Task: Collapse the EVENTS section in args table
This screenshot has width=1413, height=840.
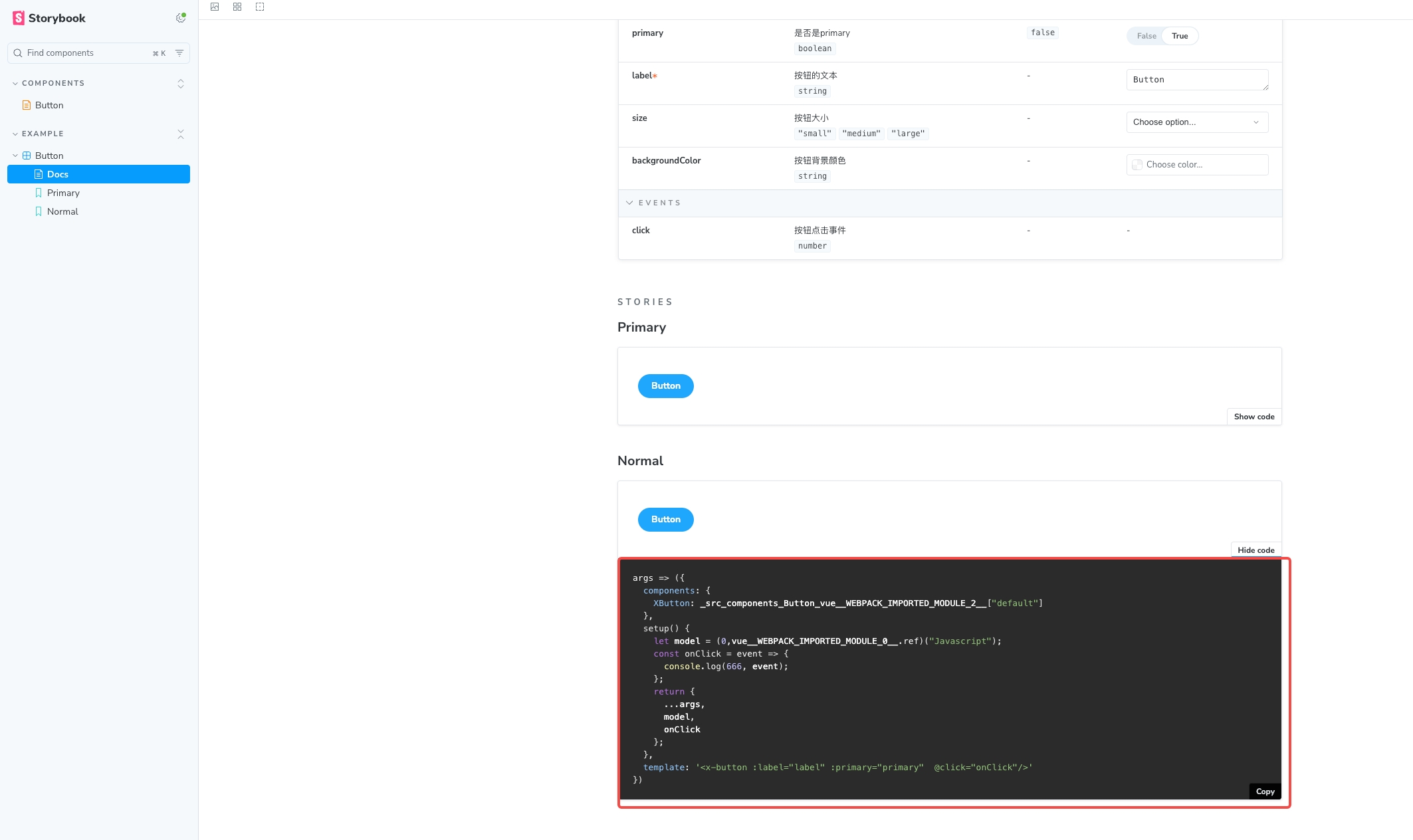Action: point(629,203)
